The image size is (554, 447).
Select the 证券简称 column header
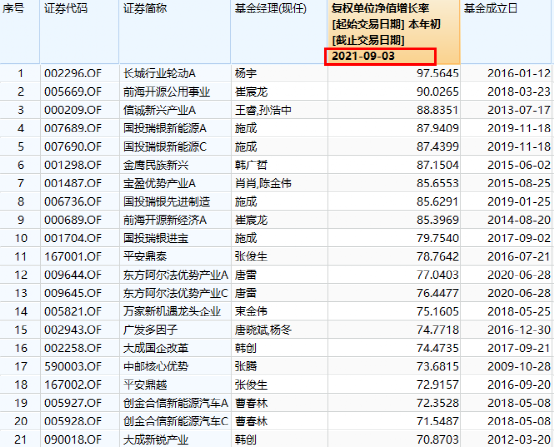[x=145, y=8]
